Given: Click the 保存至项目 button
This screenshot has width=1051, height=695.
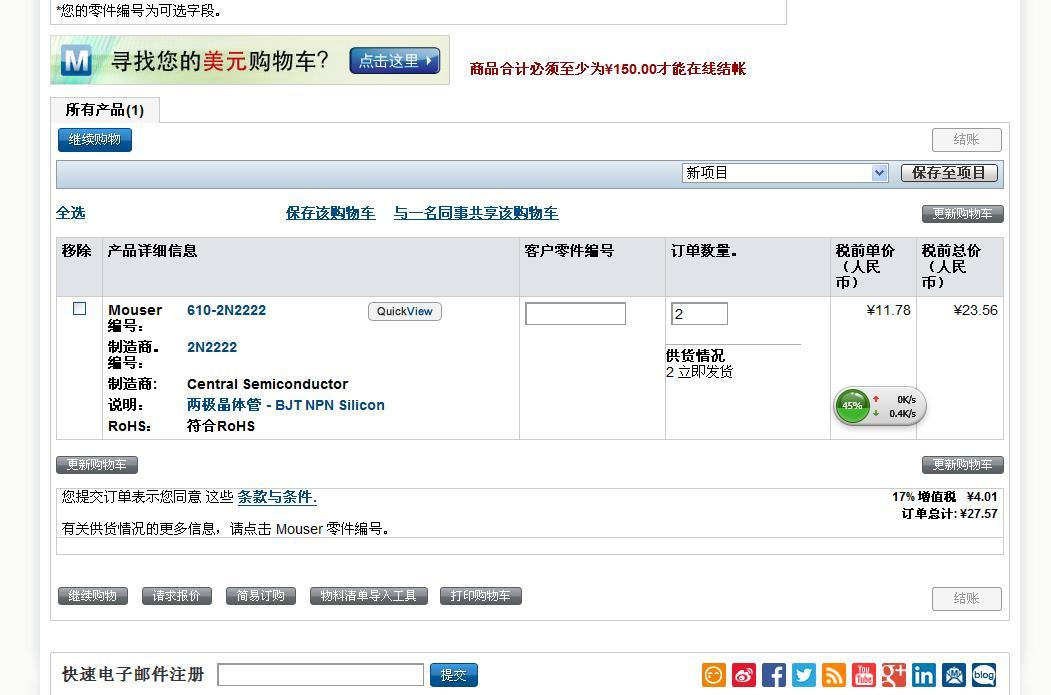Looking at the screenshot, I should pos(949,173).
